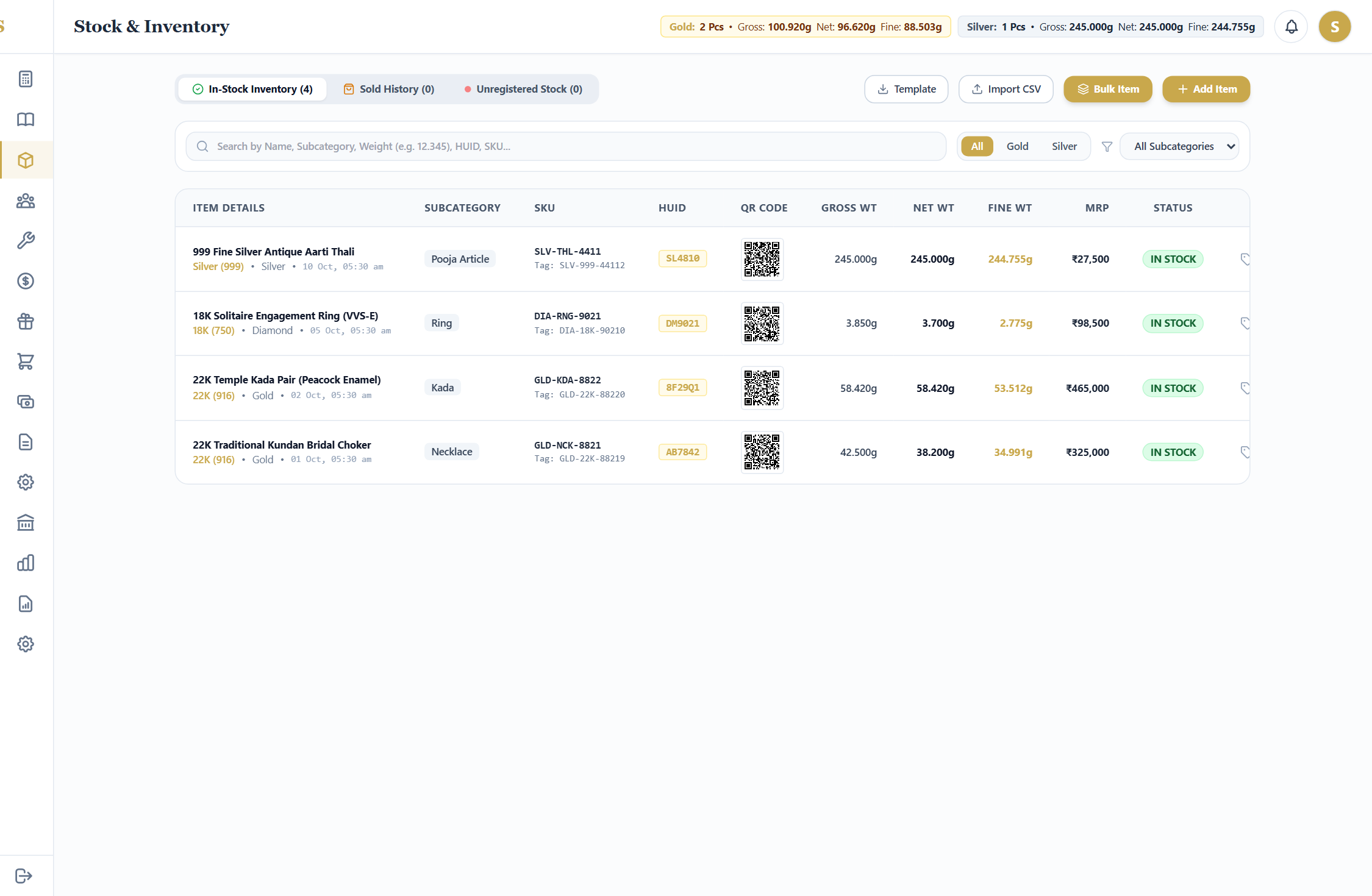Viewport: 1372px width, 896px height.
Task: Open the report file-chart sidebar icon
Action: coord(26,603)
